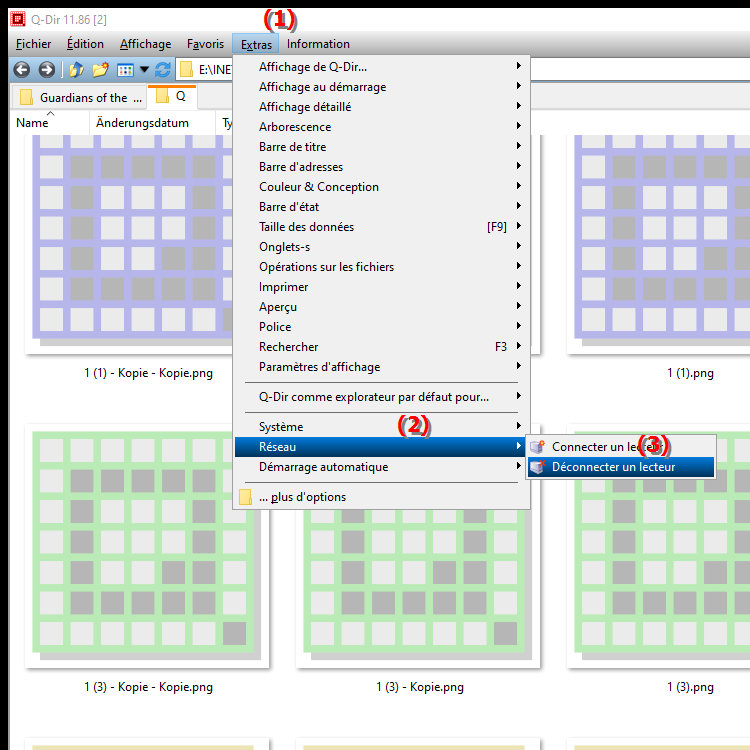Click the view mode grid icon
Viewport: 750px width, 750px height.
tap(125, 70)
